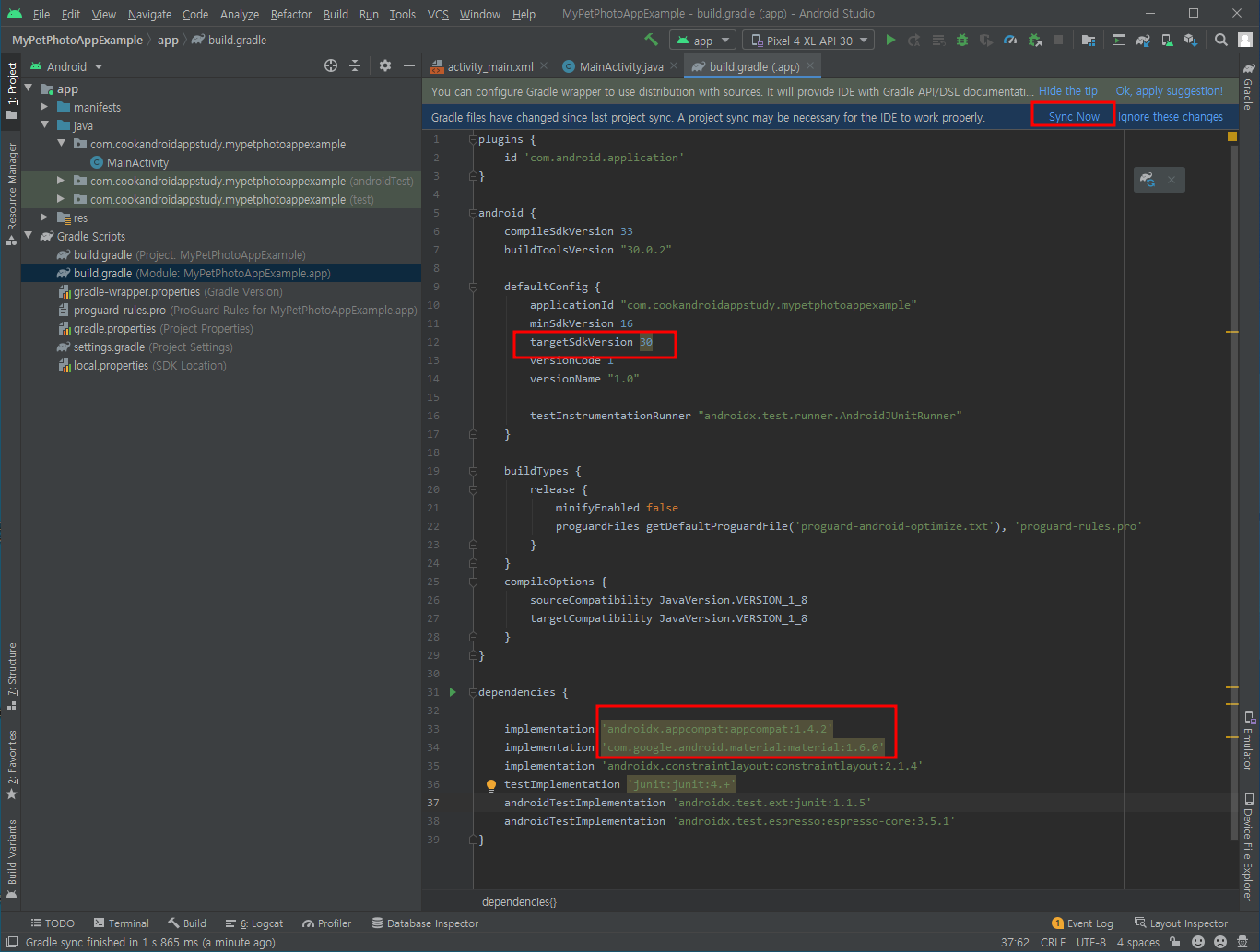
Task: Toggle tool window buttons icon in status bar
Action: pos(12,942)
